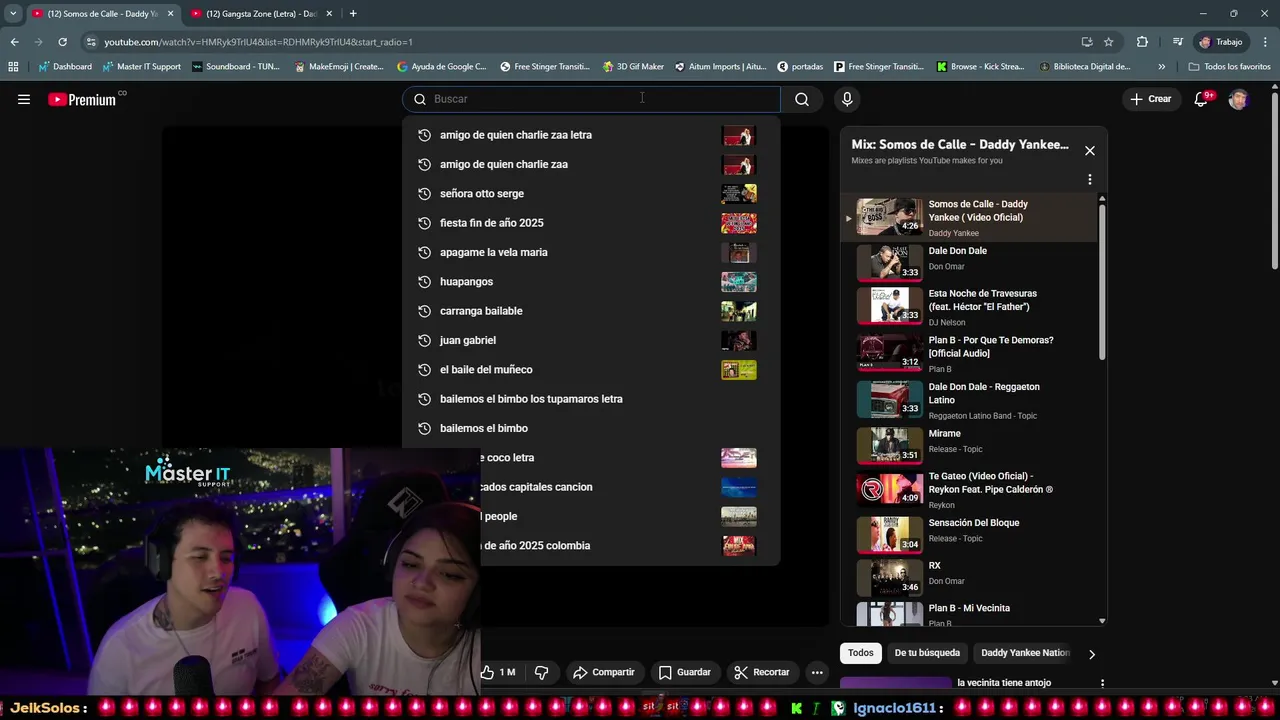The width and height of the screenshot is (1280, 720).
Task: Open the Master IT Support bookmark
Action: point(141,67)
